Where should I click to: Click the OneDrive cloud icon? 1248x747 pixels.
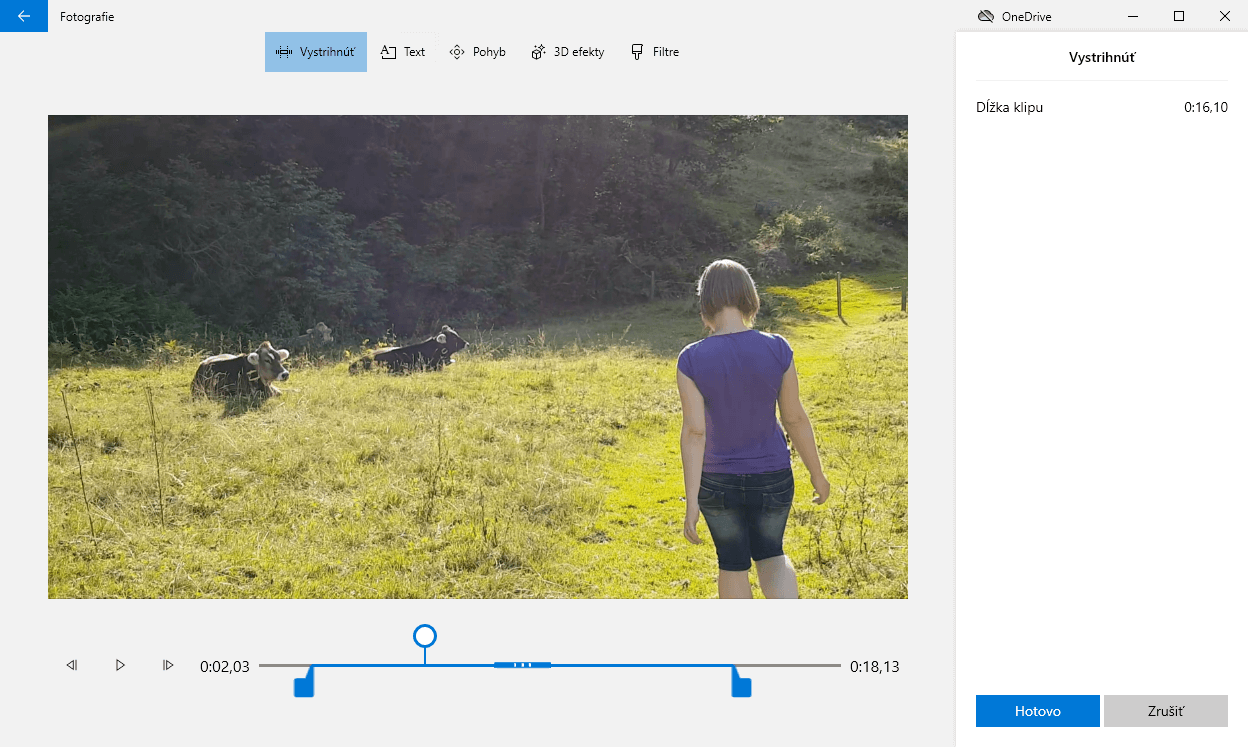coord(985,16)
